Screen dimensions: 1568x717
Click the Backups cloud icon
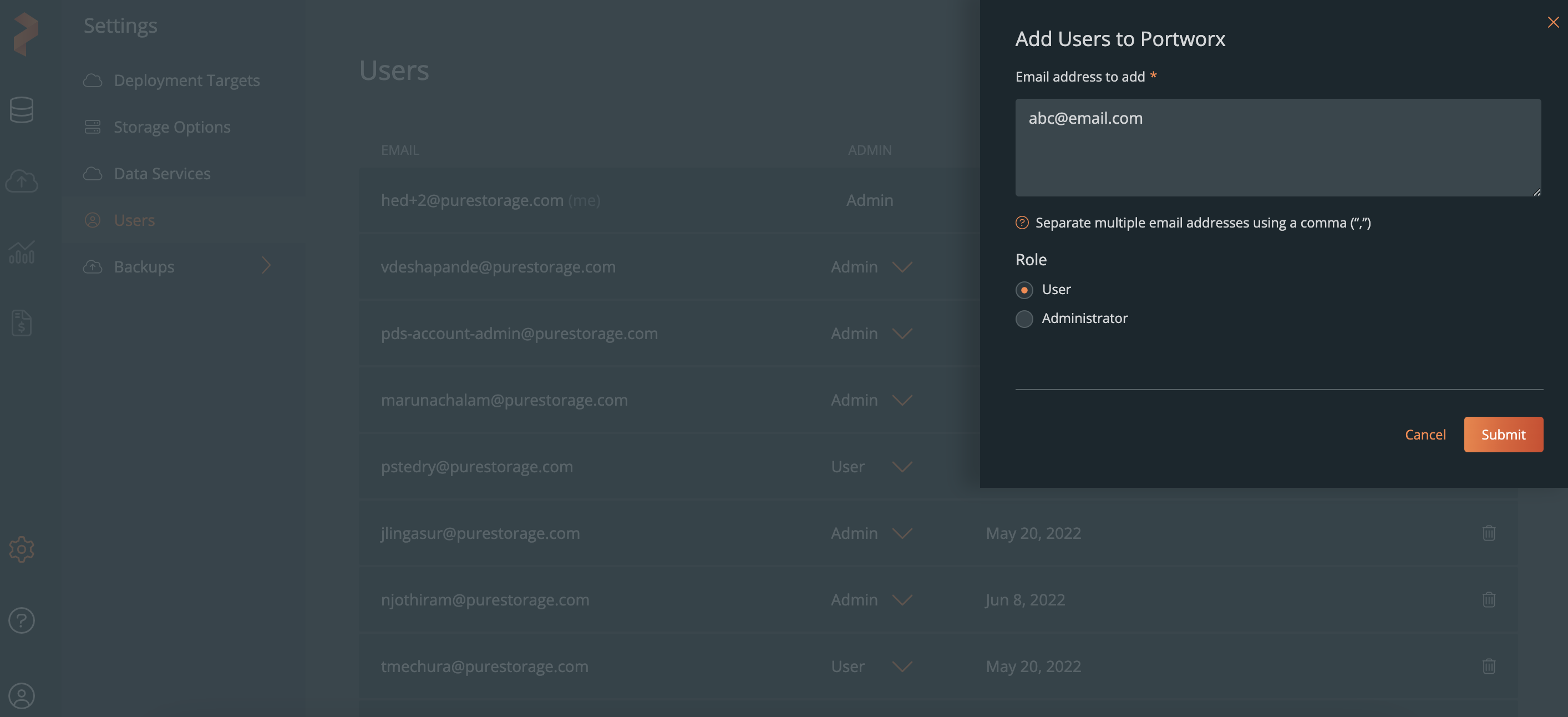(93, 267)
